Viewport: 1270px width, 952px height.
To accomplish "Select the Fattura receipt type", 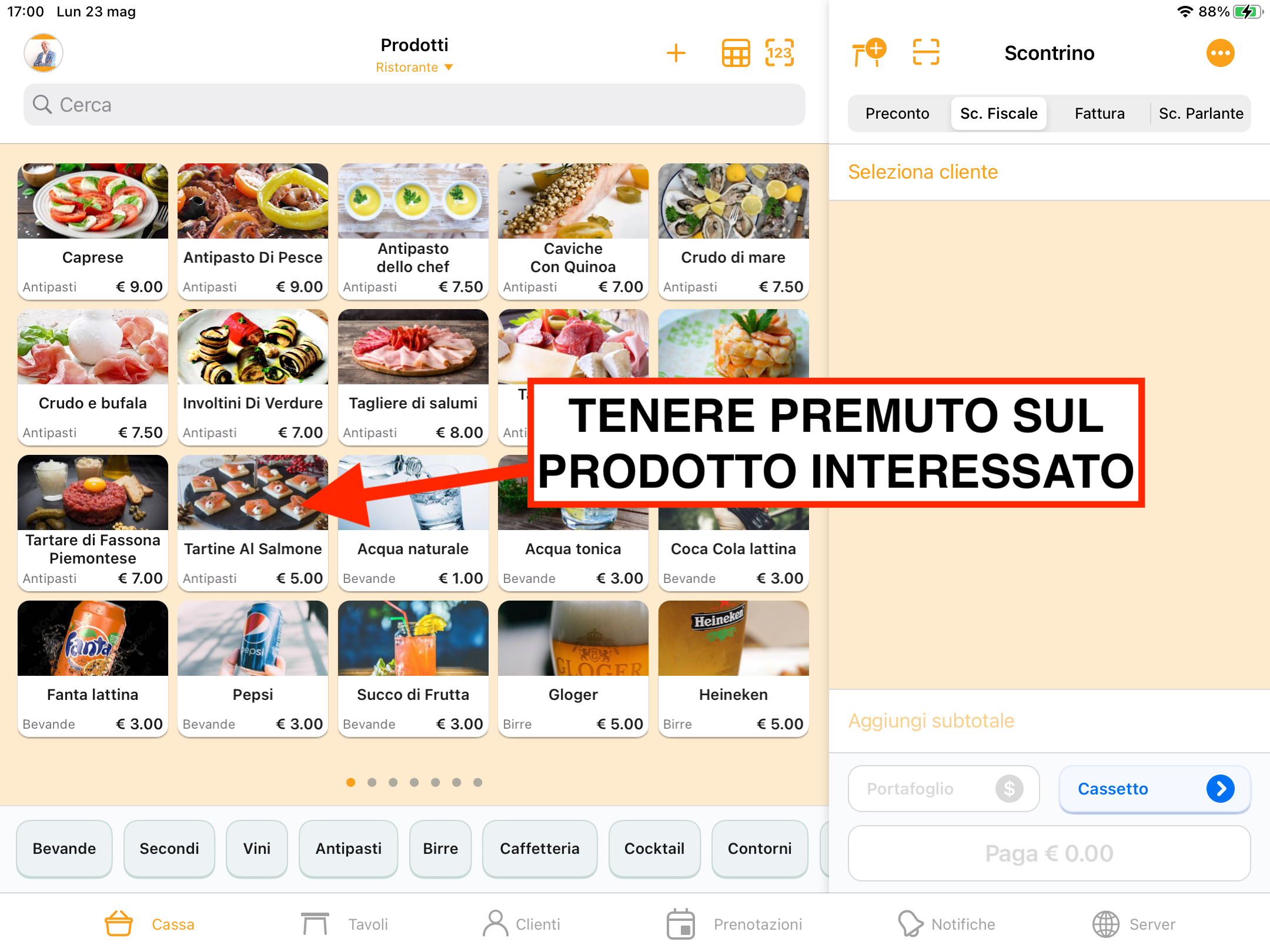I will (x=1099, y=113).
